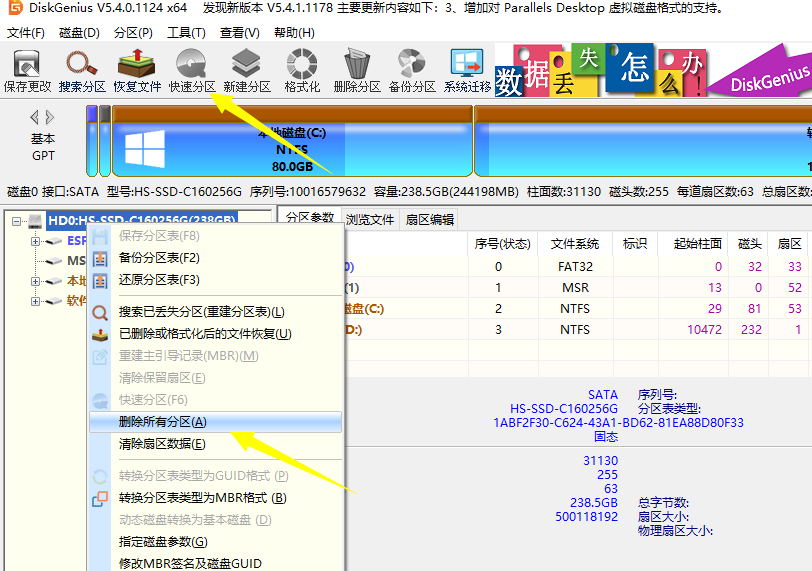Collapse the HD0 disk tree node
Image resolution: width=812 pixels, height=571 pixels.
point(17,221)
